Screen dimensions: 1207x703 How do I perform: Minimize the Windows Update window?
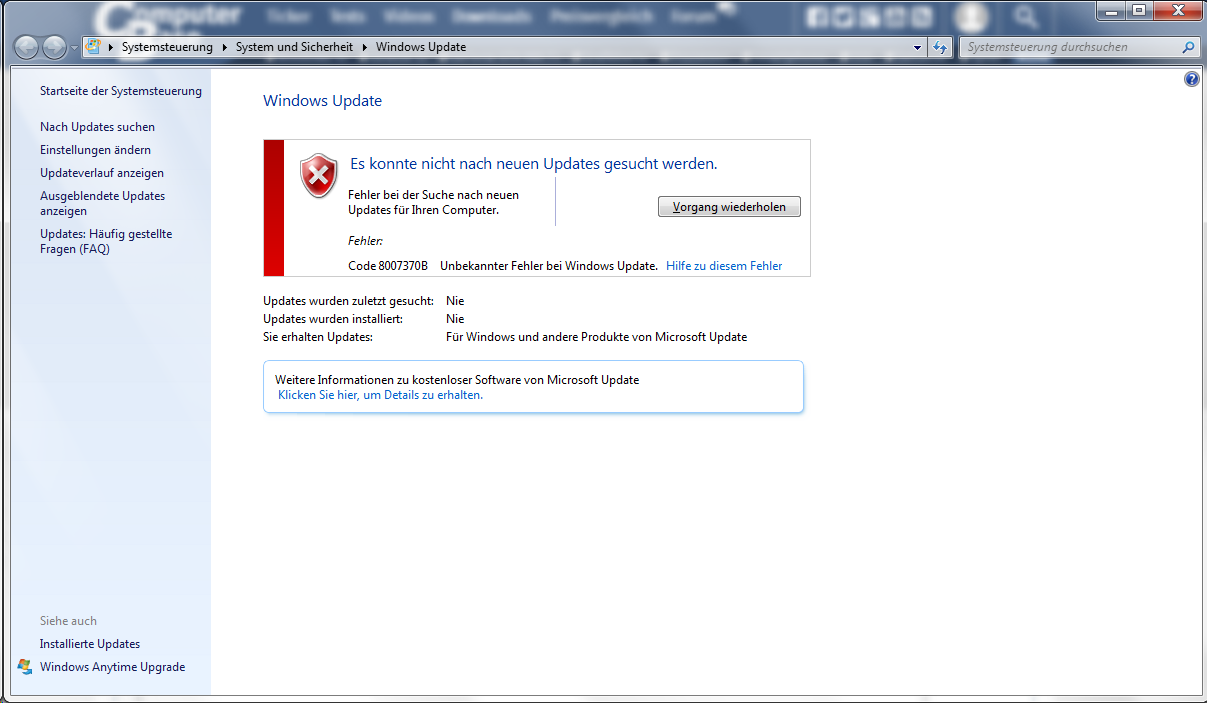[x=1112, y=10]
